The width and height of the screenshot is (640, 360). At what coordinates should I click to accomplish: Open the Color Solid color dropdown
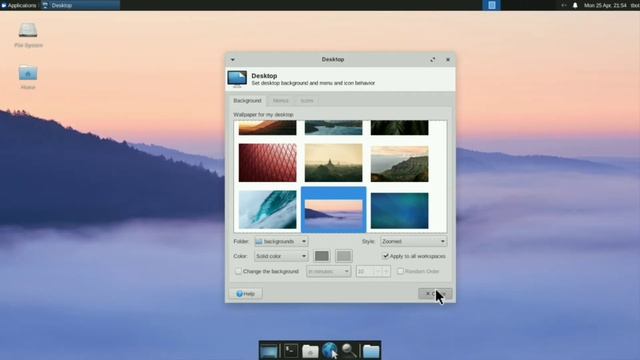coord(281,256)
